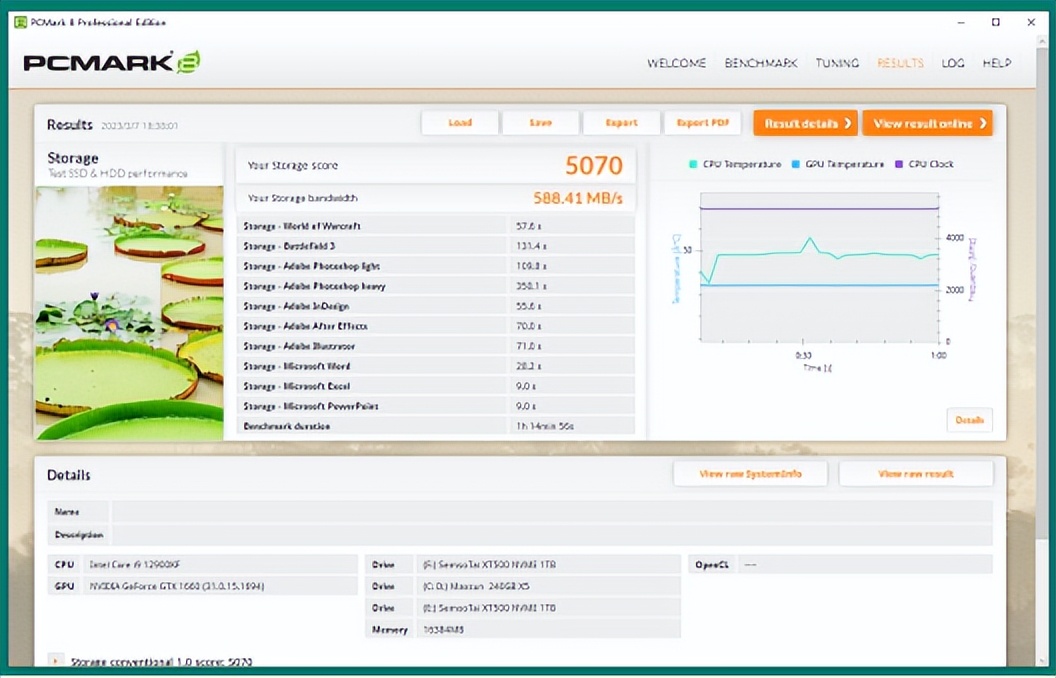Image resolution: width=1056 pixels, height=678 pixels.
Task: Click the Name input field
Action: [552, 512]
